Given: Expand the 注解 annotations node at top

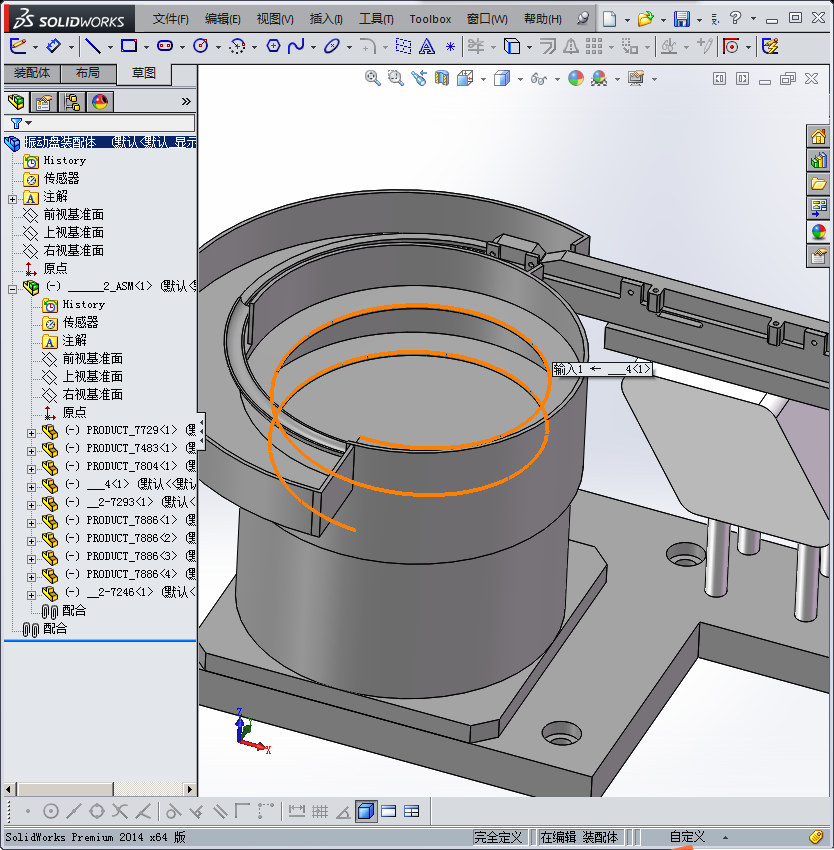Looking at the screenshot, I should click(12, 198).
